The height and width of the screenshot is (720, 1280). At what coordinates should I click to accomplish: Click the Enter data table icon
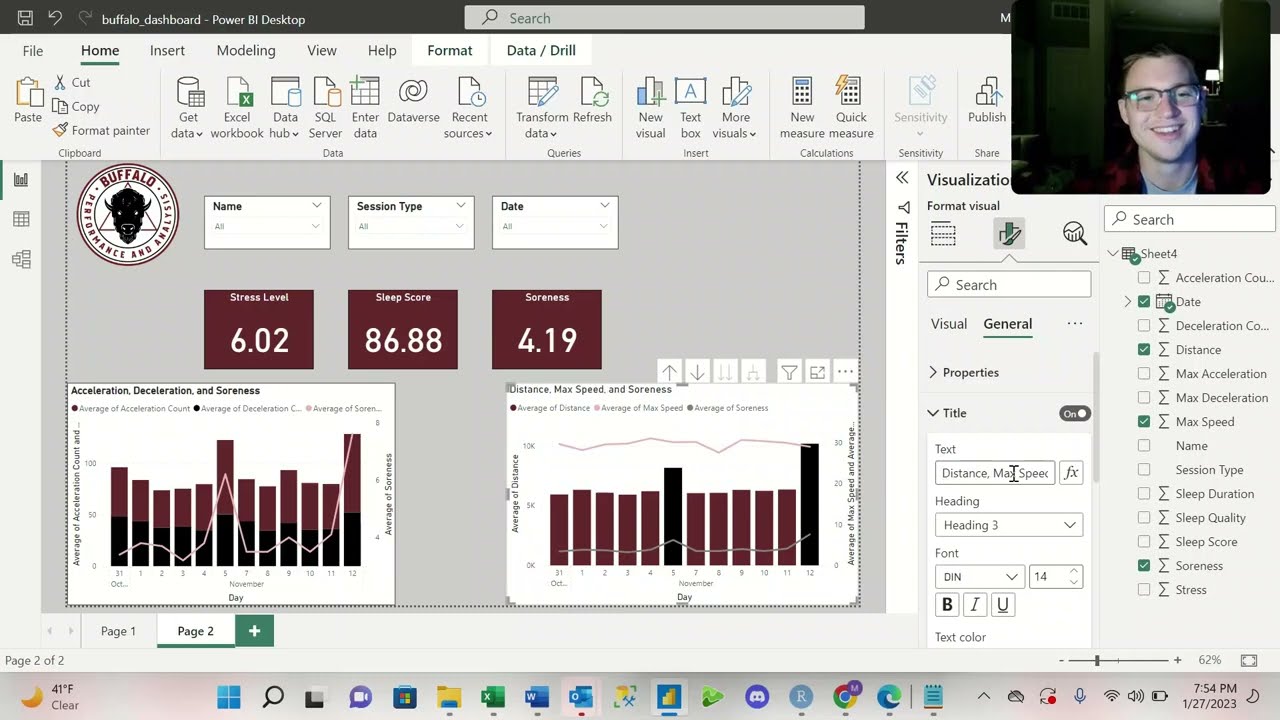point(365,92)
